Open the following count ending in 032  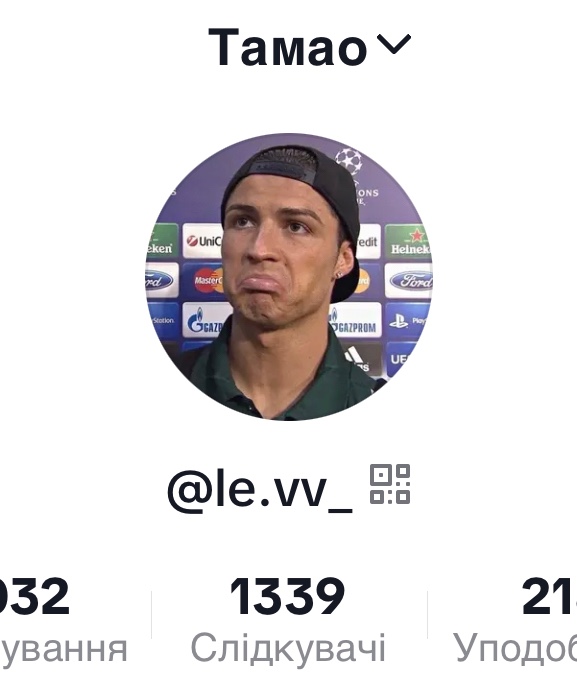[35, 596]
